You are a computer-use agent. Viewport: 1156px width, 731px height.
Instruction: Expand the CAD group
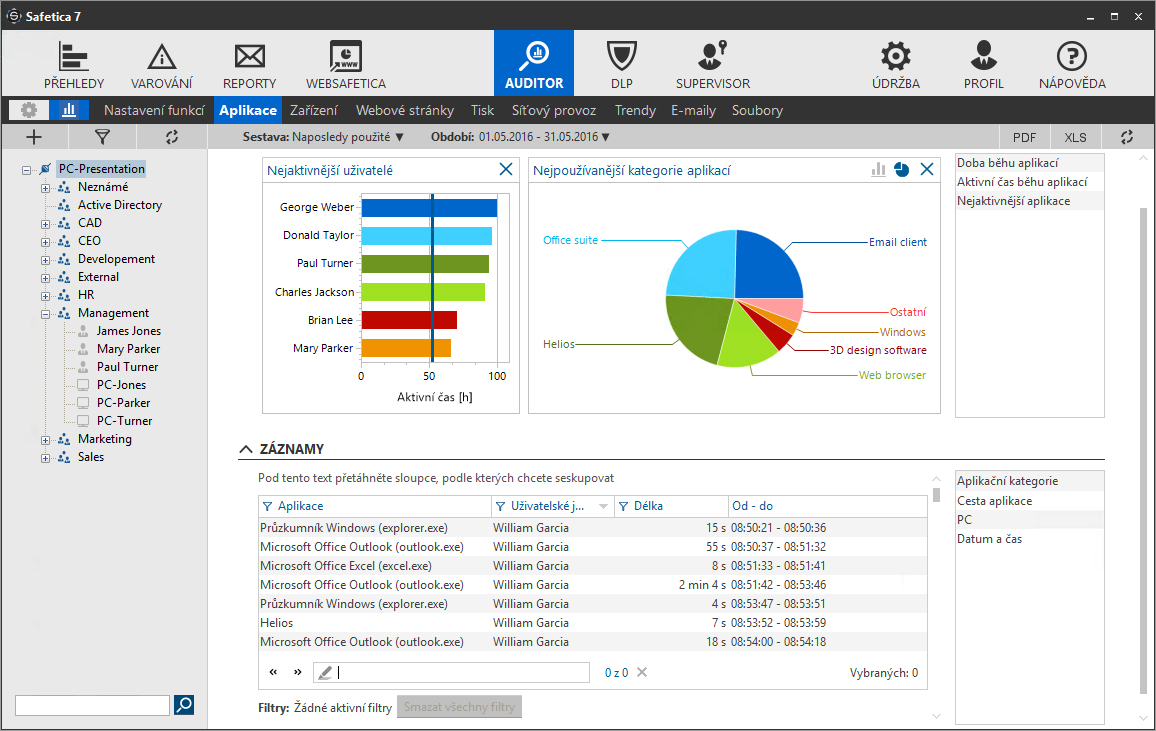[45, 224]
